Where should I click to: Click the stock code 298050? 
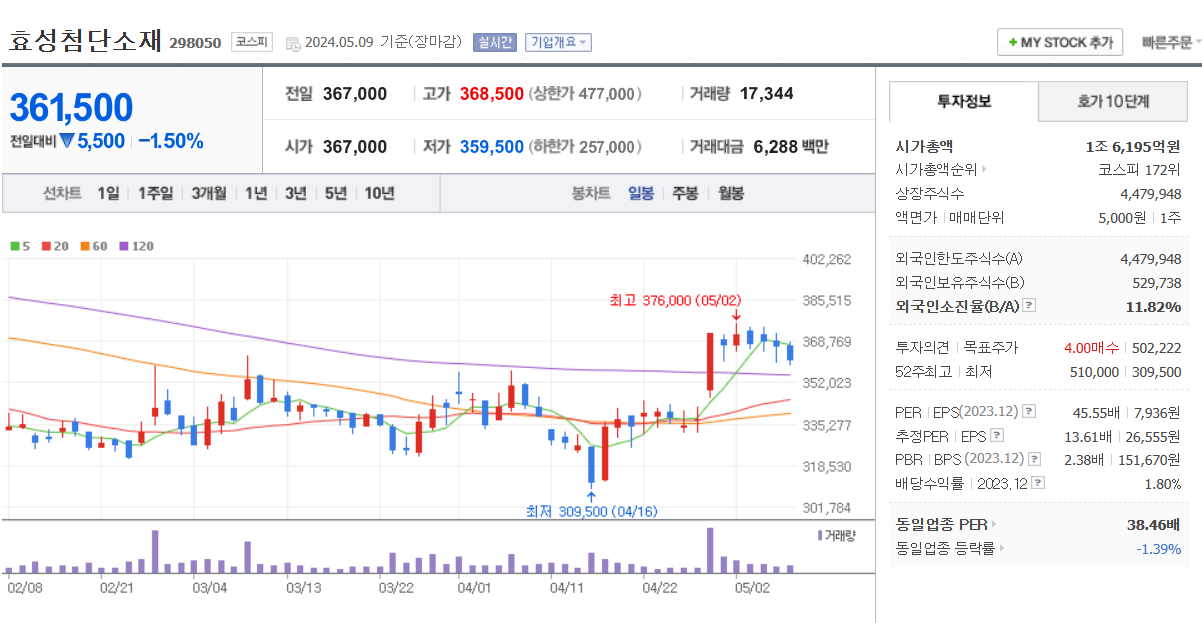(195, 43)
